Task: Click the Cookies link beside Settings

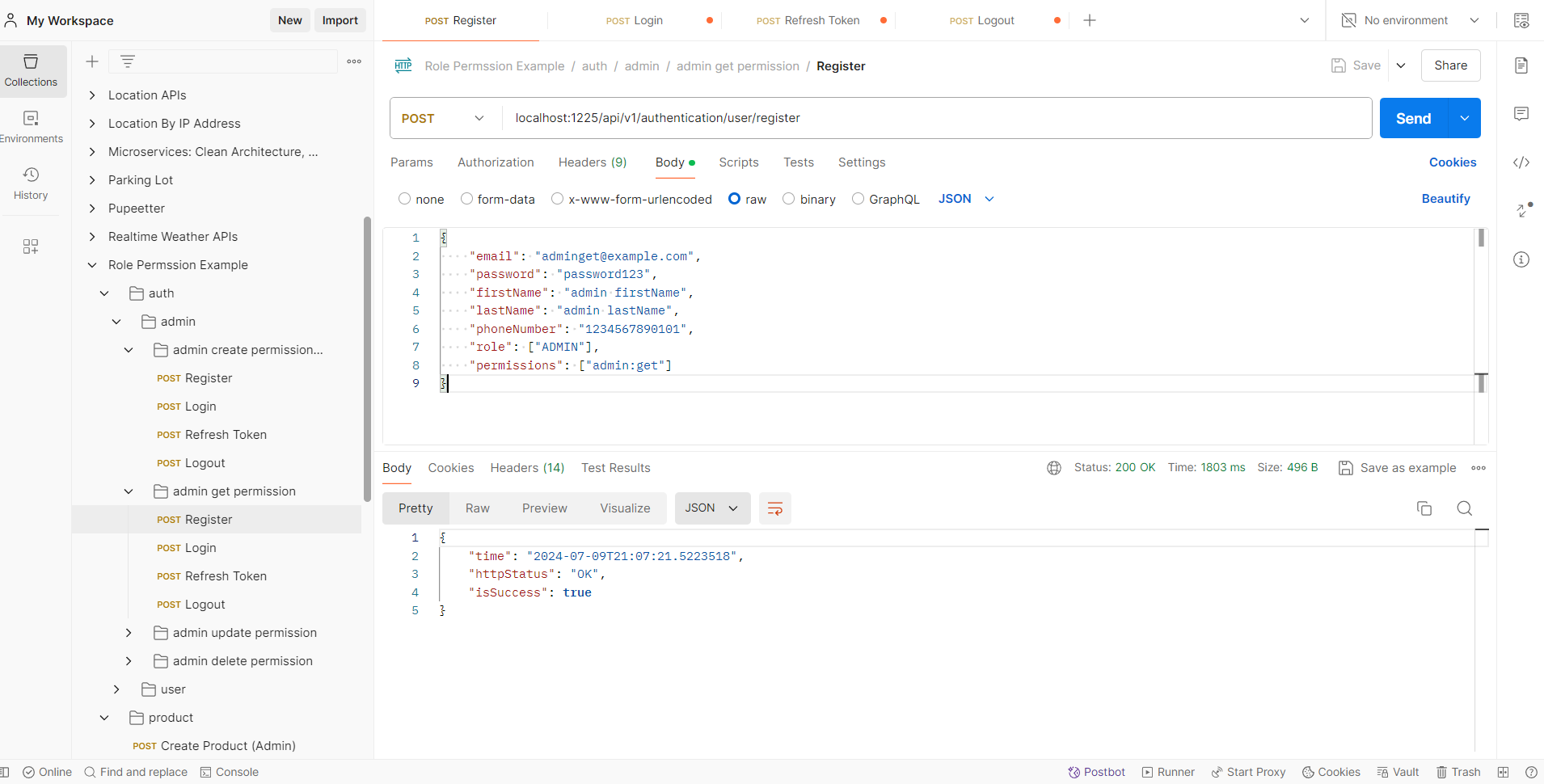Action: pyautogui.click(x=1453, y=162)
